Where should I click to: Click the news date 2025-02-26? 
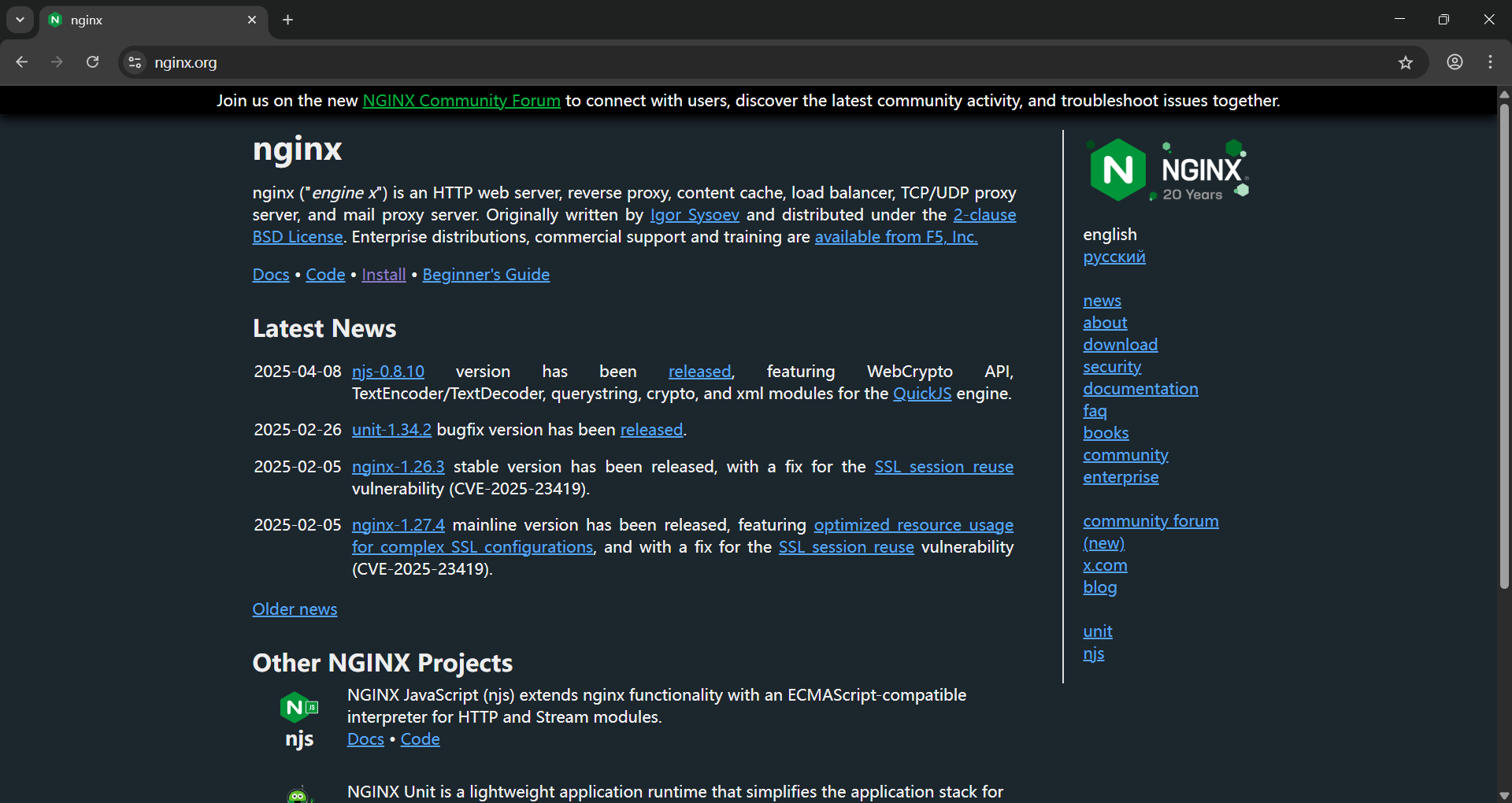298,430
